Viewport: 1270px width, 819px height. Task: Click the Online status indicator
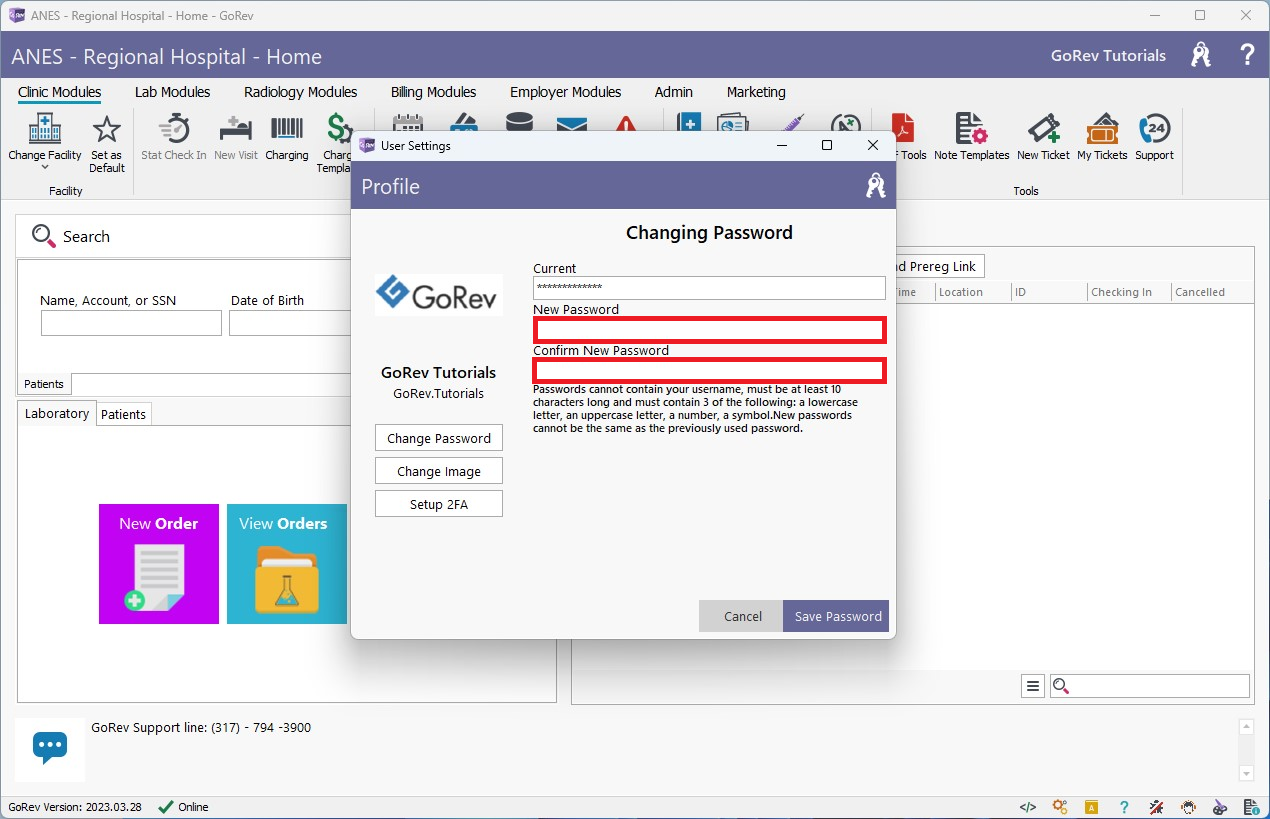pyautogui.click(x=184, y=807)
